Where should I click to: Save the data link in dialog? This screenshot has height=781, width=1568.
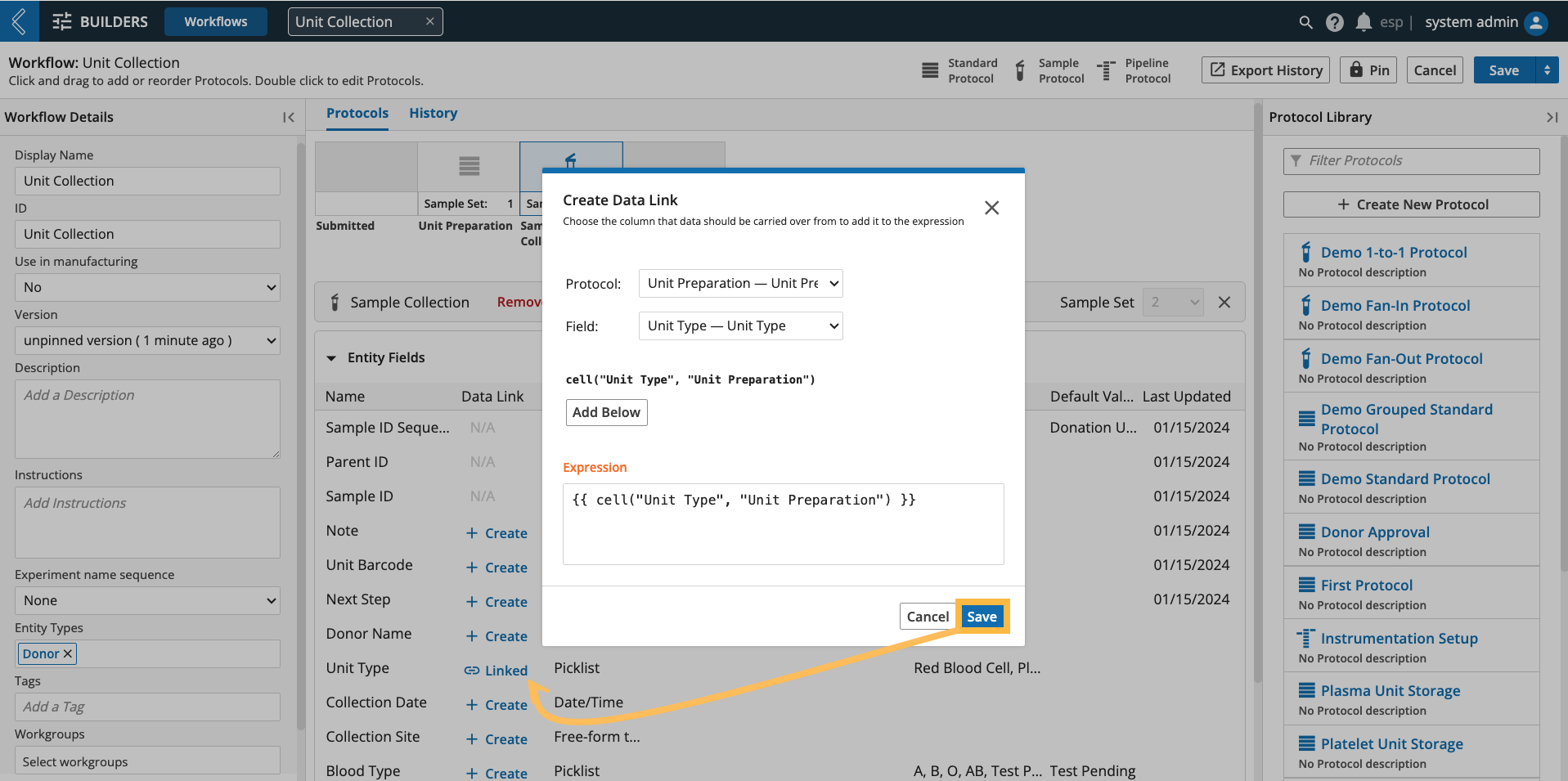pos(982,617)
